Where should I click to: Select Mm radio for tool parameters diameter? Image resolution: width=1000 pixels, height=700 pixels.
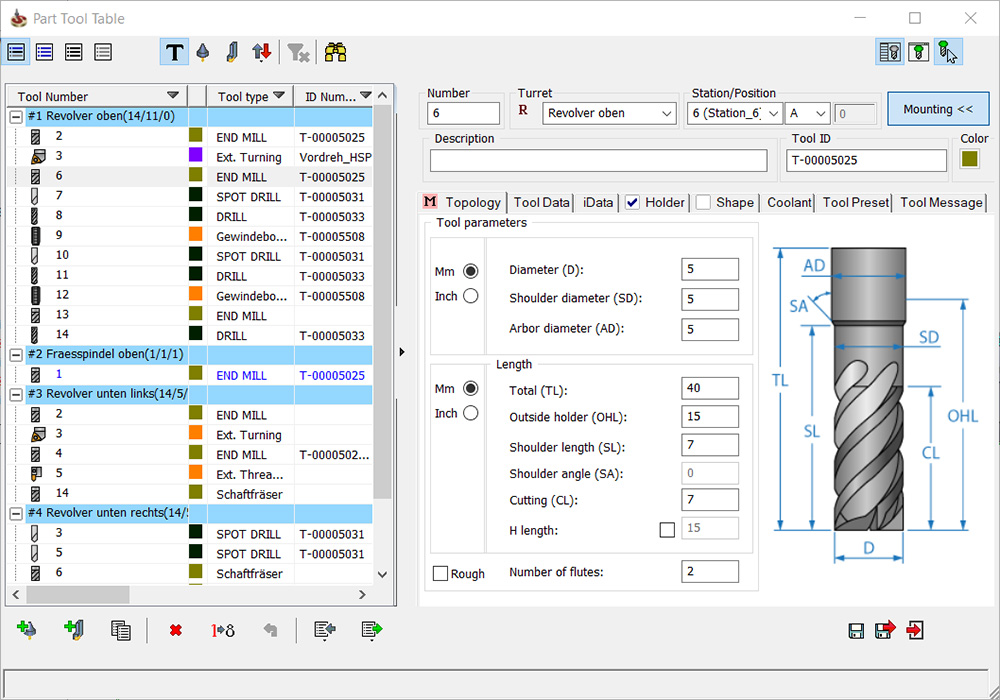tap(471, 271)
